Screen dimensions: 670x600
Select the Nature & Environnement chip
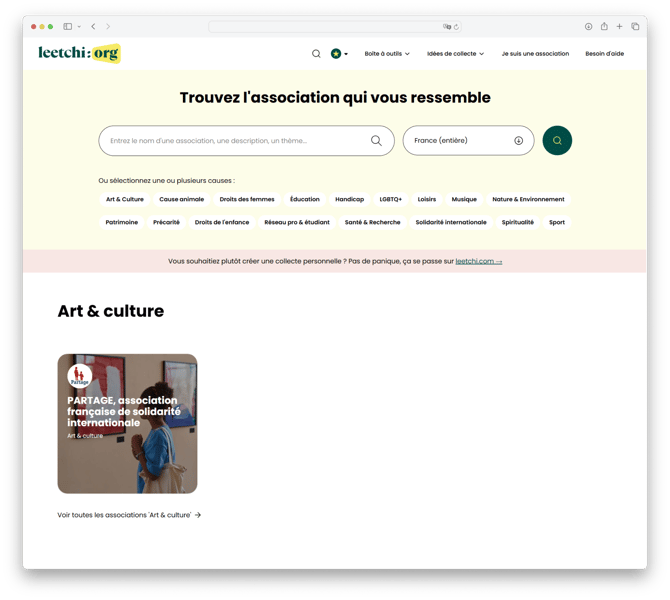528,199
